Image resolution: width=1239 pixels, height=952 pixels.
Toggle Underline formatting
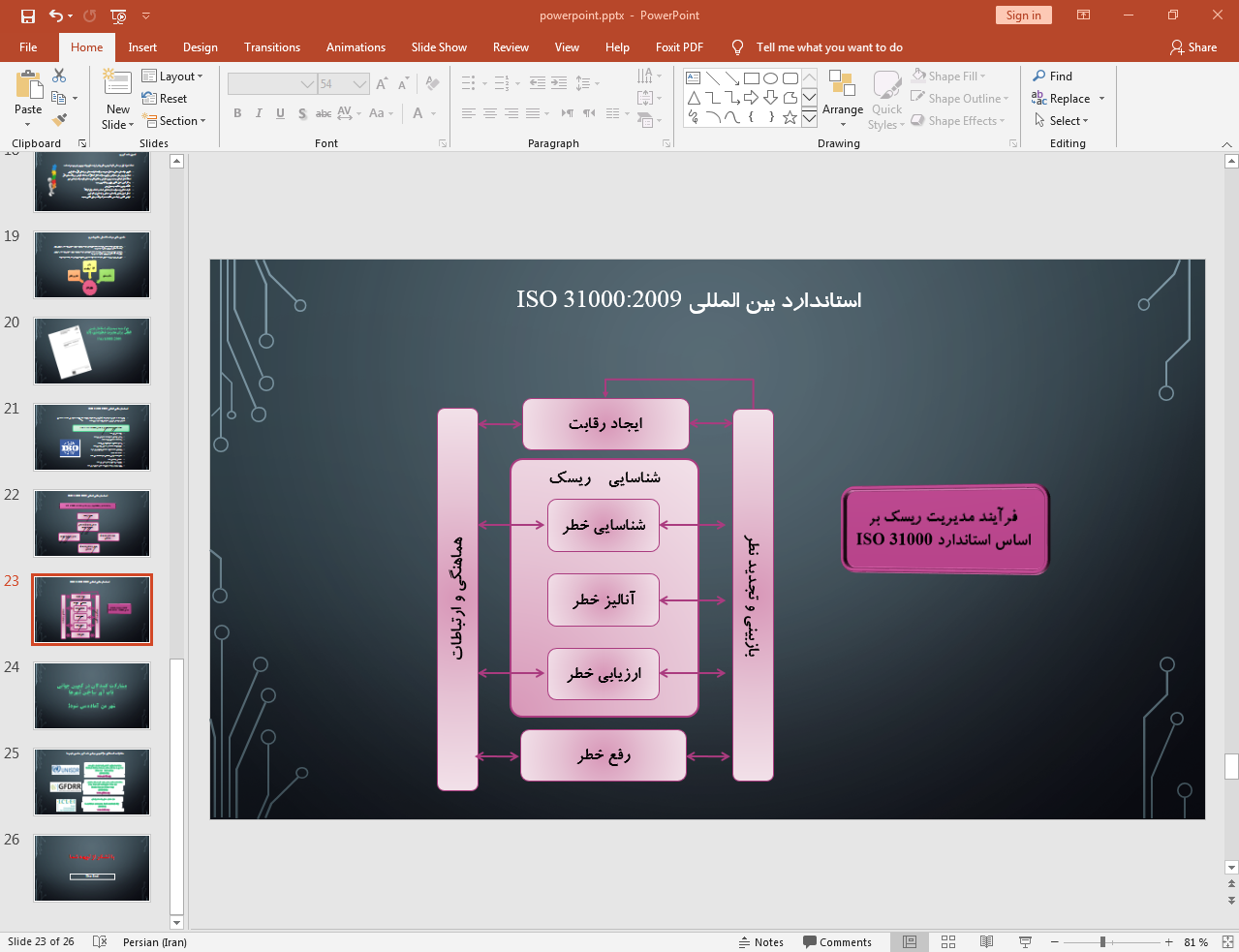pyautogui.click(x=280, y=113)
